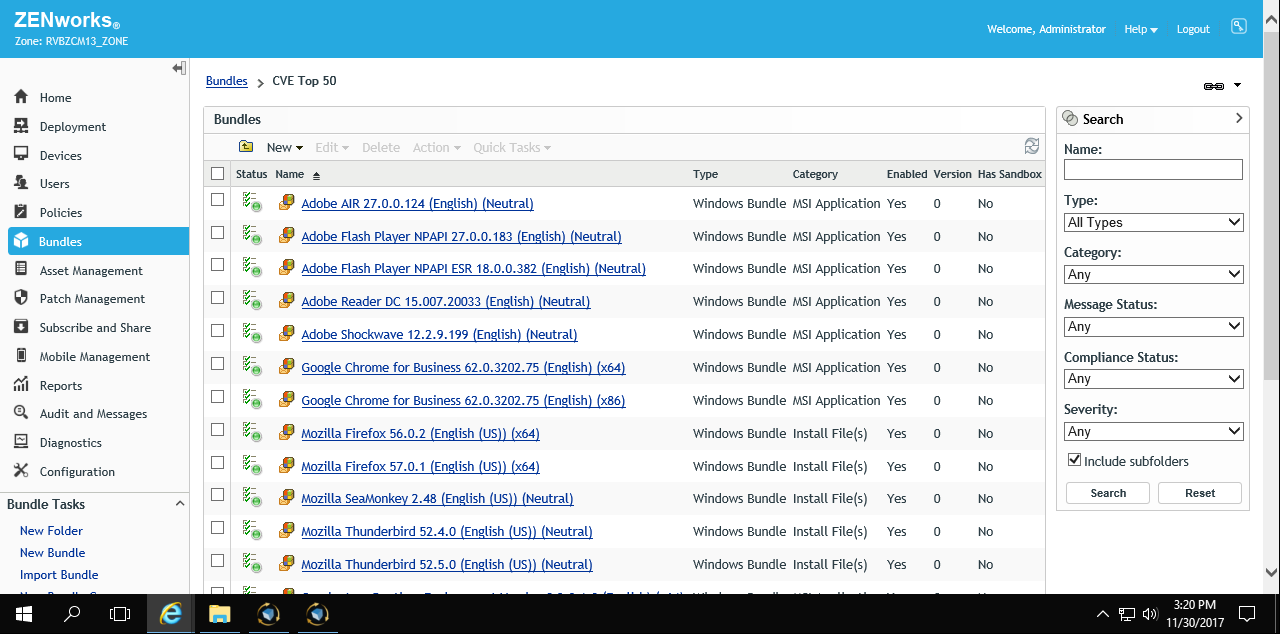This screenshot has width=1280, height=634.
Task: Click the Import Bundle task link
Action: [x=59, y=574]
